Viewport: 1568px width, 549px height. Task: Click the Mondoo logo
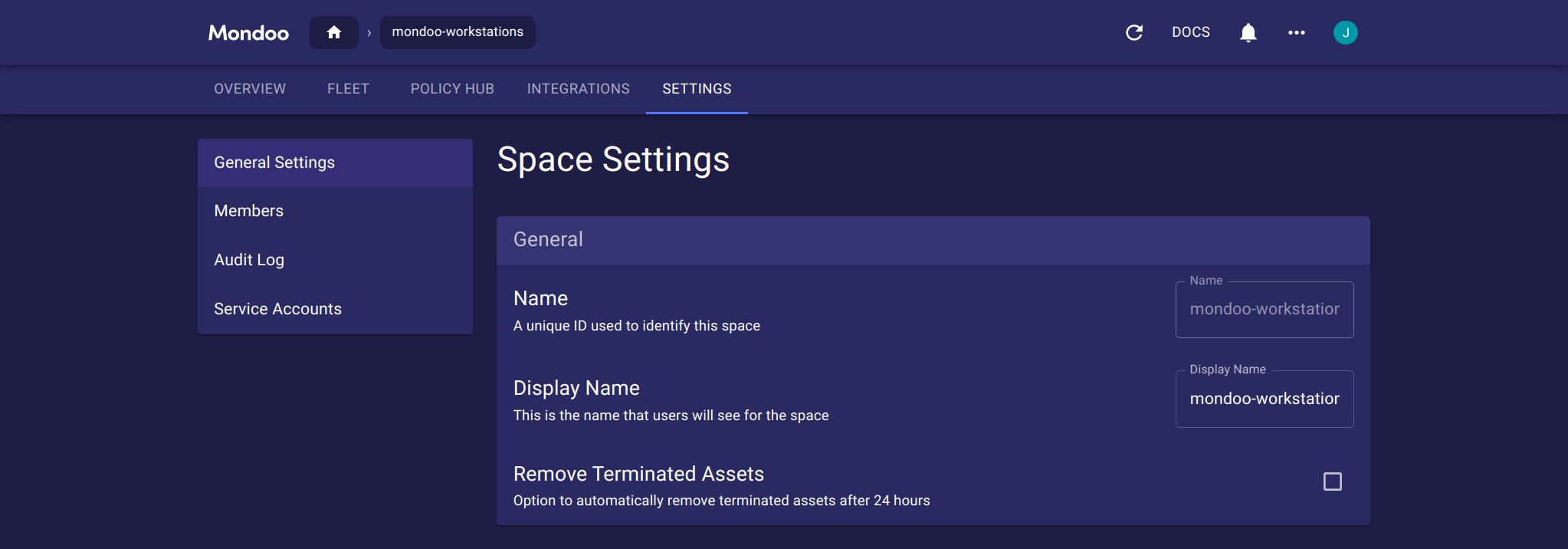(x=248, y=33)
